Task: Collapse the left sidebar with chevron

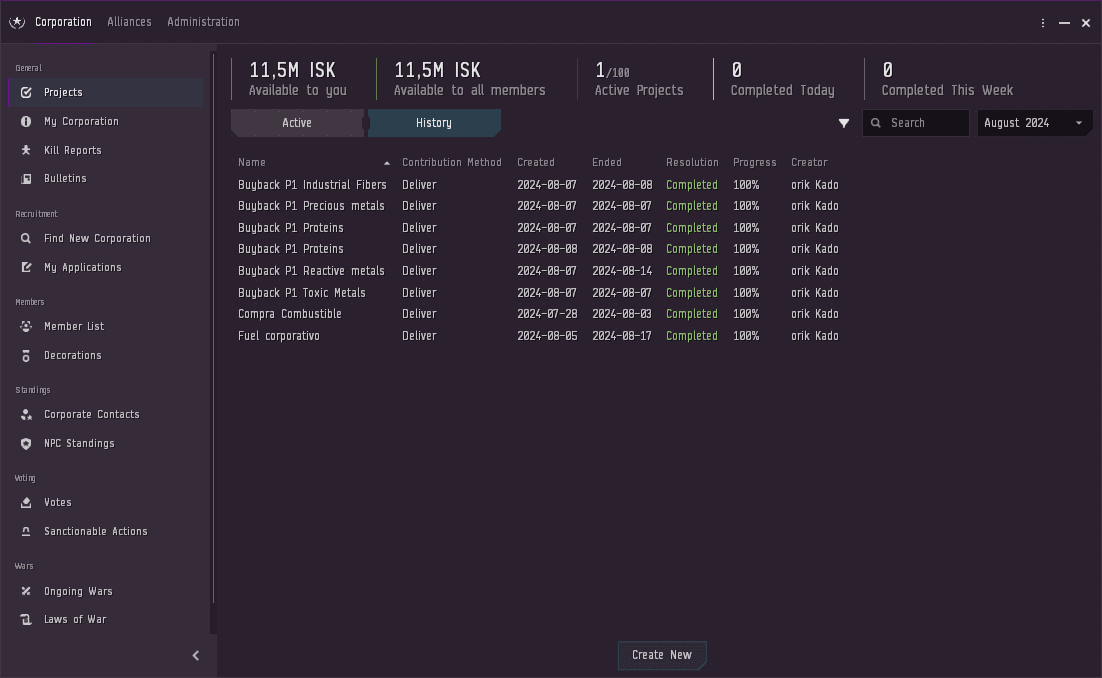Action: (x=196, y=655)
